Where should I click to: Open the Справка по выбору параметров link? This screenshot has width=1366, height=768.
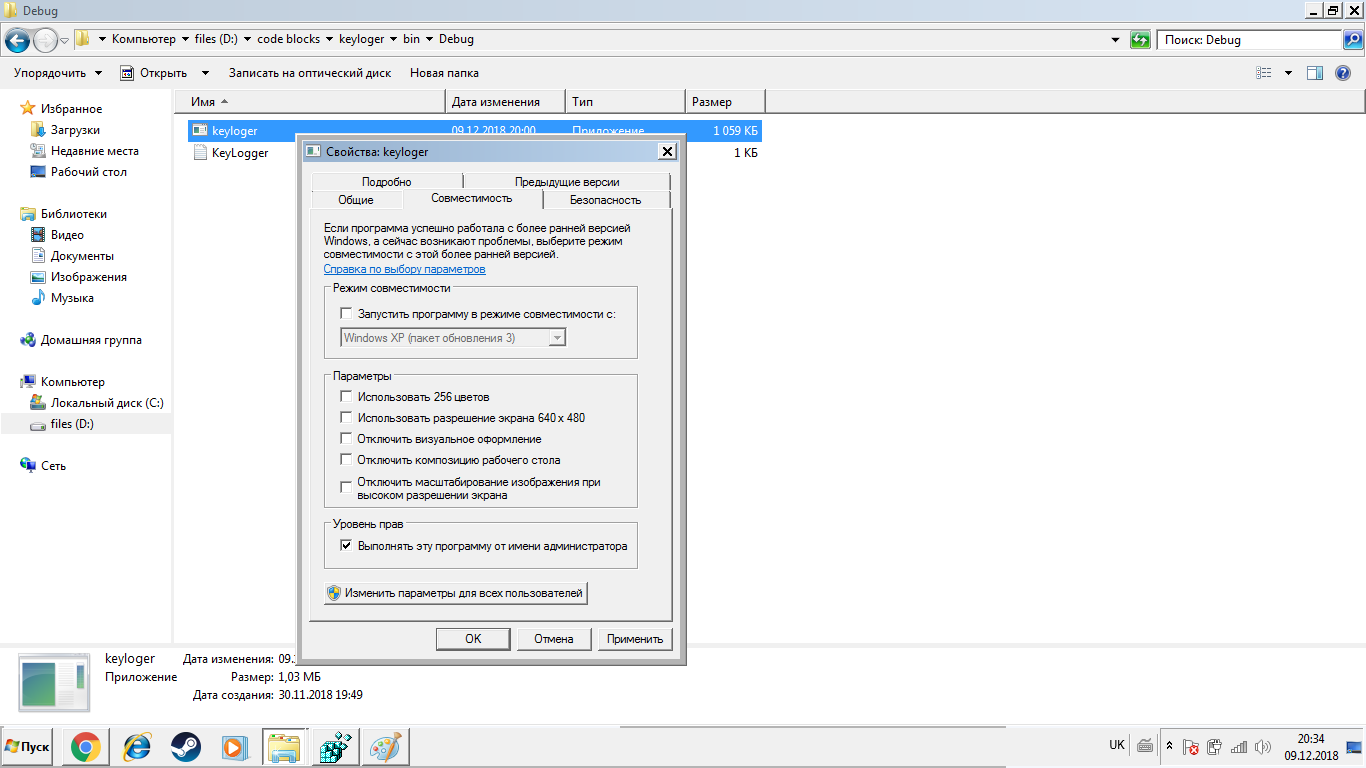click(x=404, y=269)
